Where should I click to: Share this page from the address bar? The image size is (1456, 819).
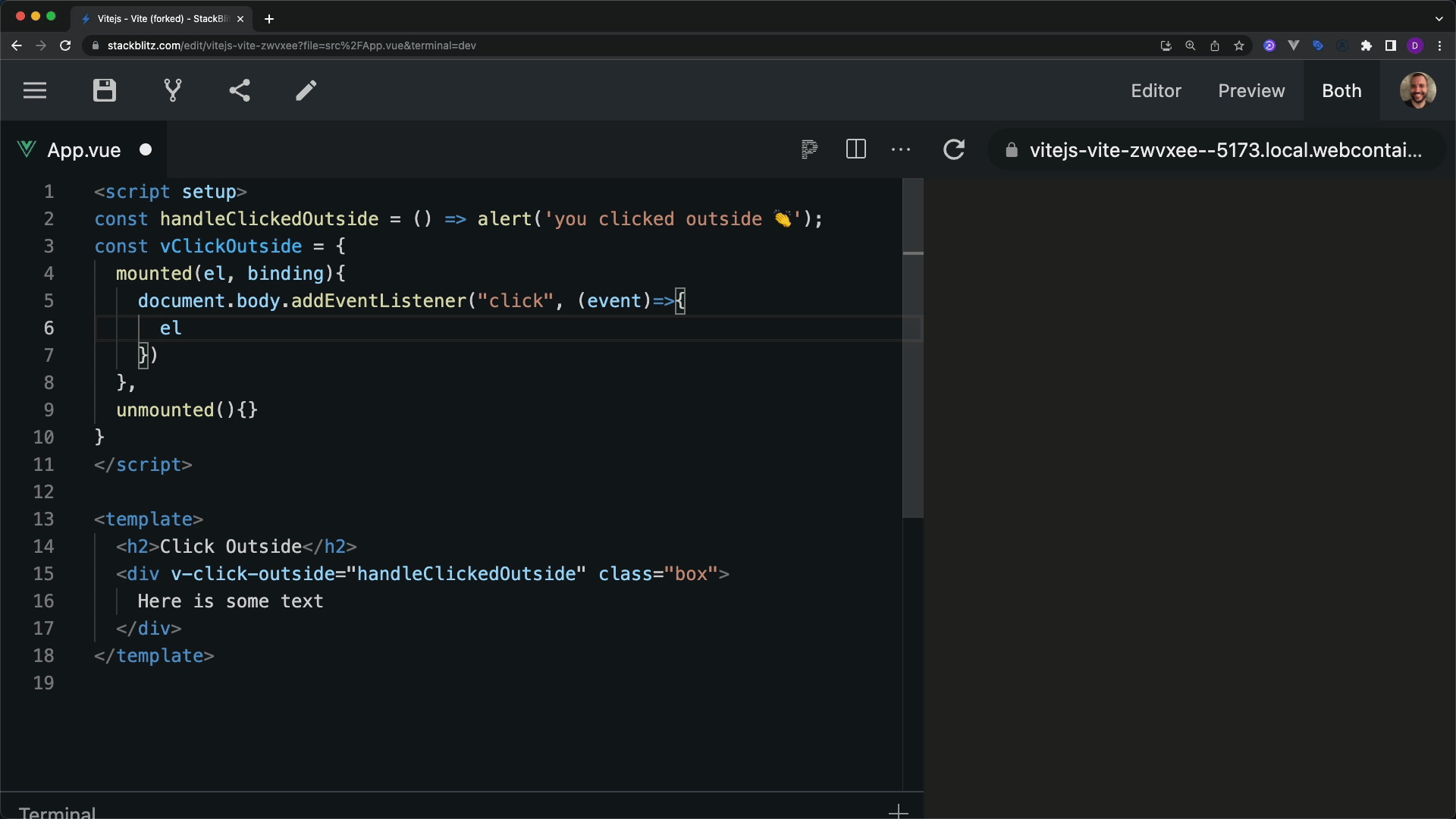[x=1215, y=45]
